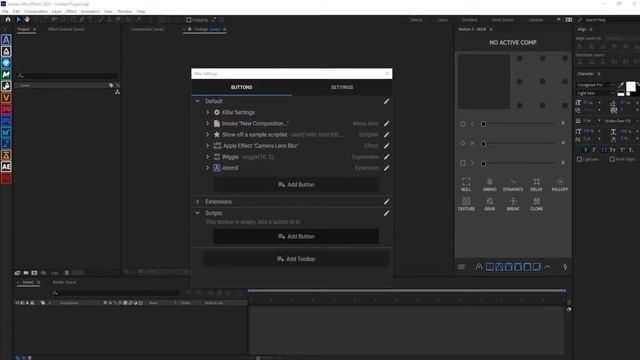Click the Motion DELAY tool icon
Viewport: 640px width, 360px height.
536,184
